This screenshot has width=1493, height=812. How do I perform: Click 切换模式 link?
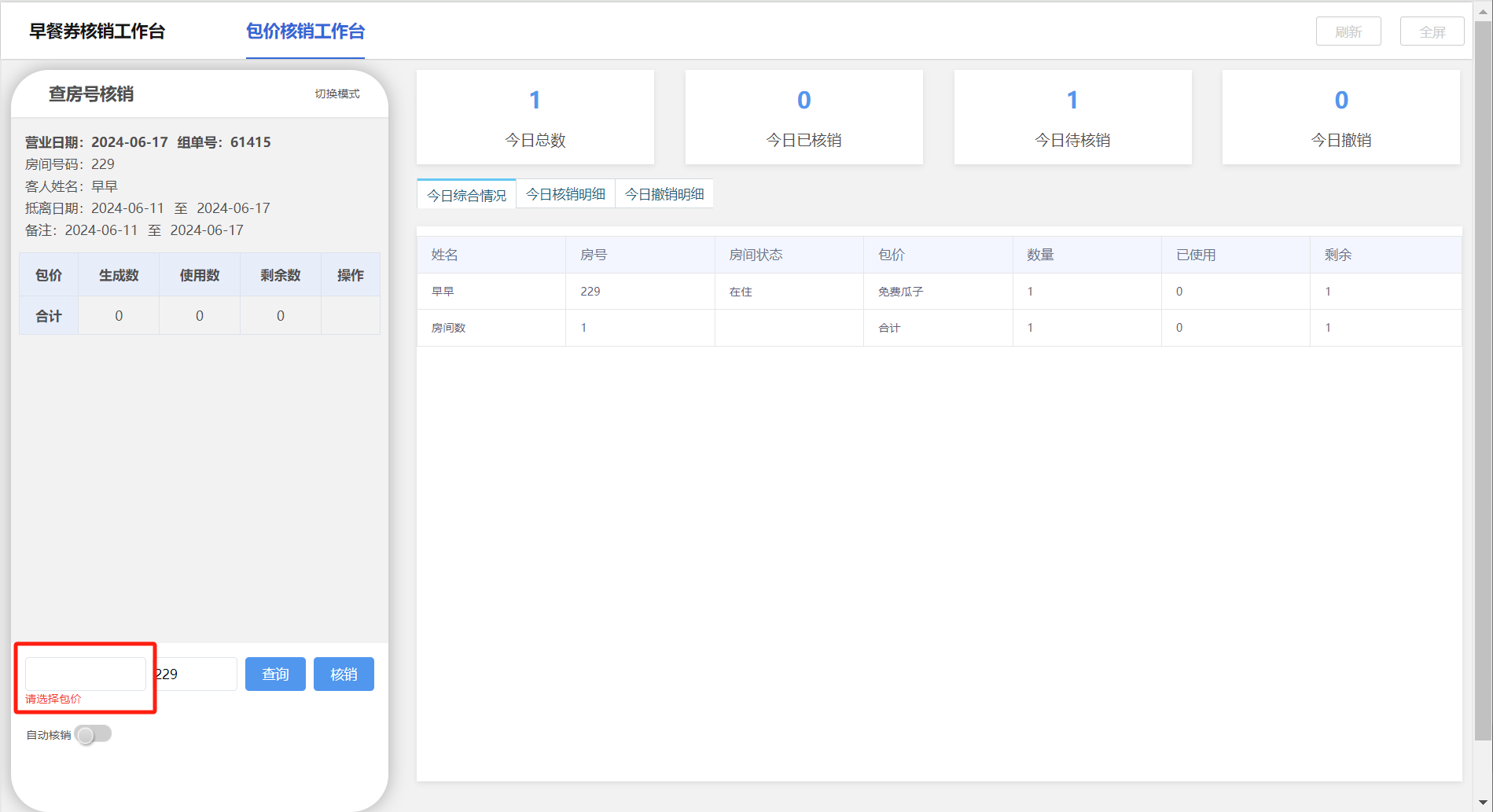pyautogui.click(x=337, y=94)
